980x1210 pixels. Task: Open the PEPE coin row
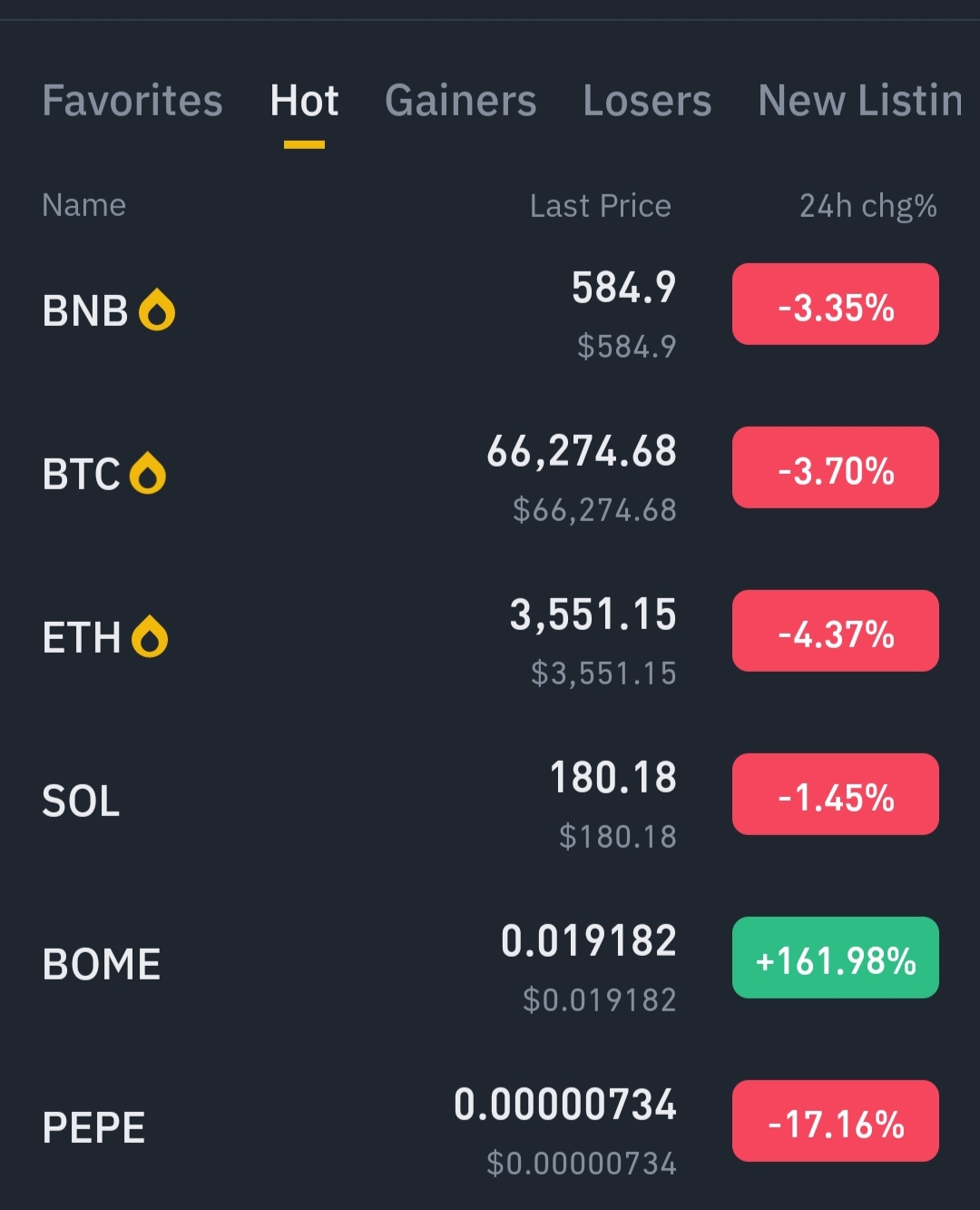(490, 1127)
